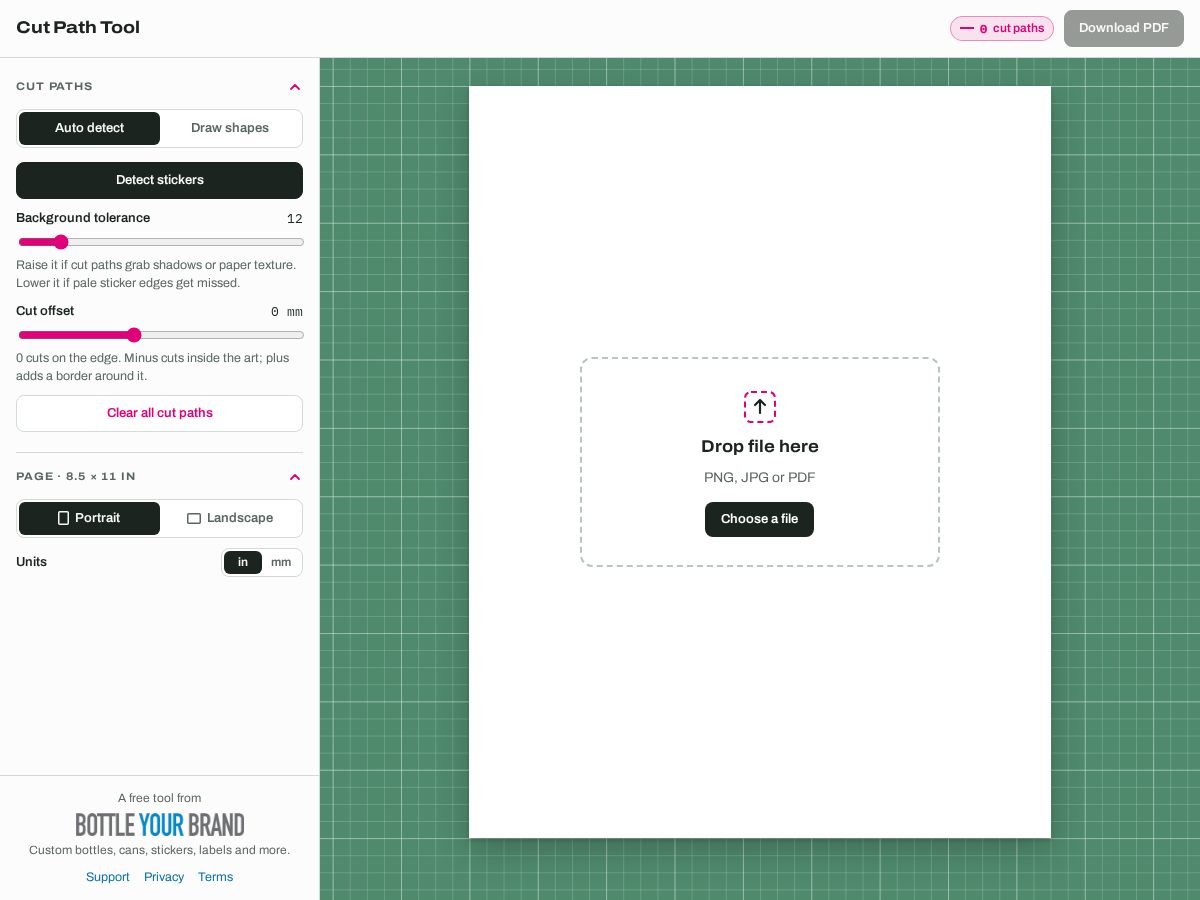This screenshot has height=900, width=1200.
Task: Click the 'PNG, JPG or PDF' text
Action: click(x=760, y=478)
